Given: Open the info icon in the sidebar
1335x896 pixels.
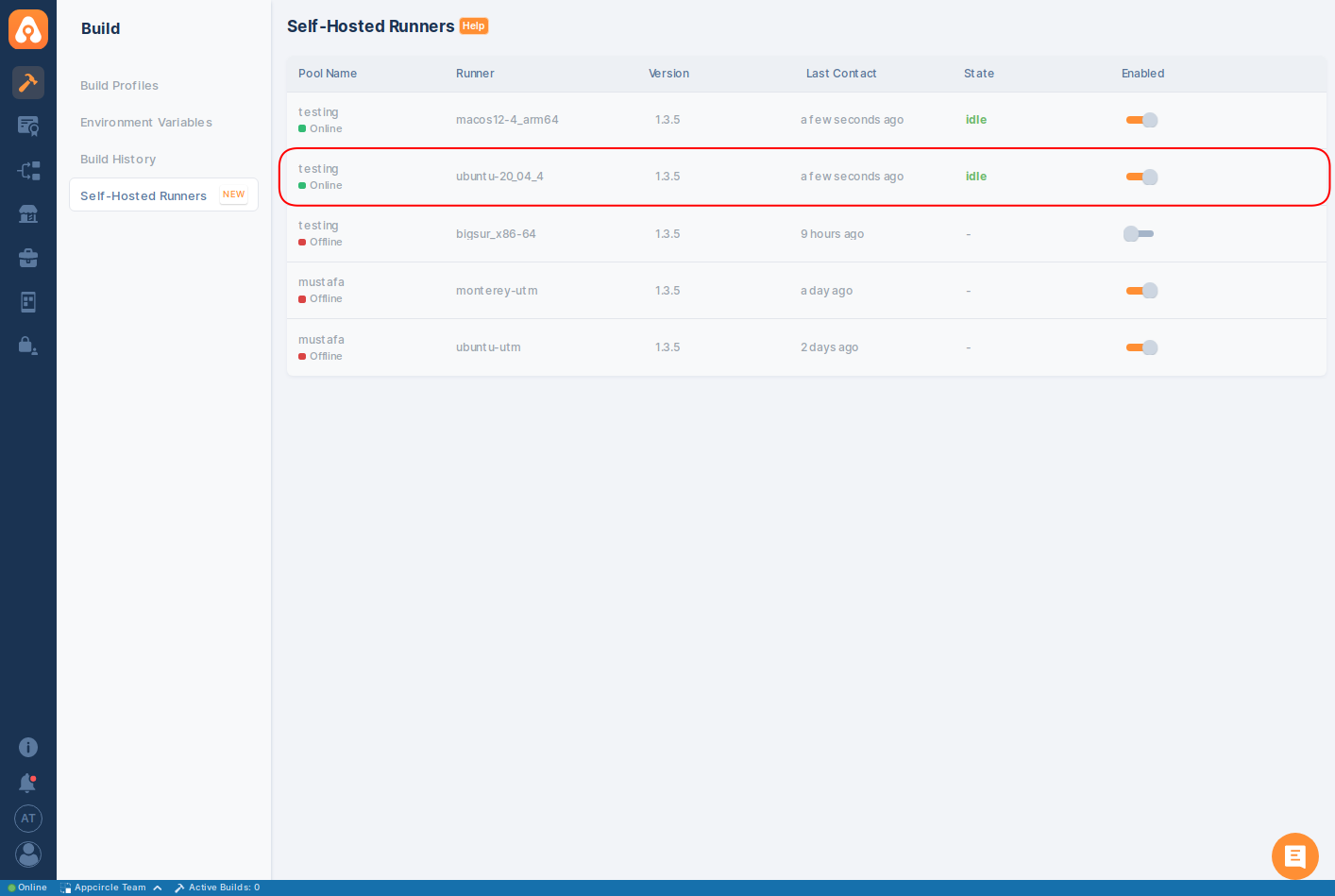Looking at the screenshot, I should pyautogui.click(x=28, y=747).
